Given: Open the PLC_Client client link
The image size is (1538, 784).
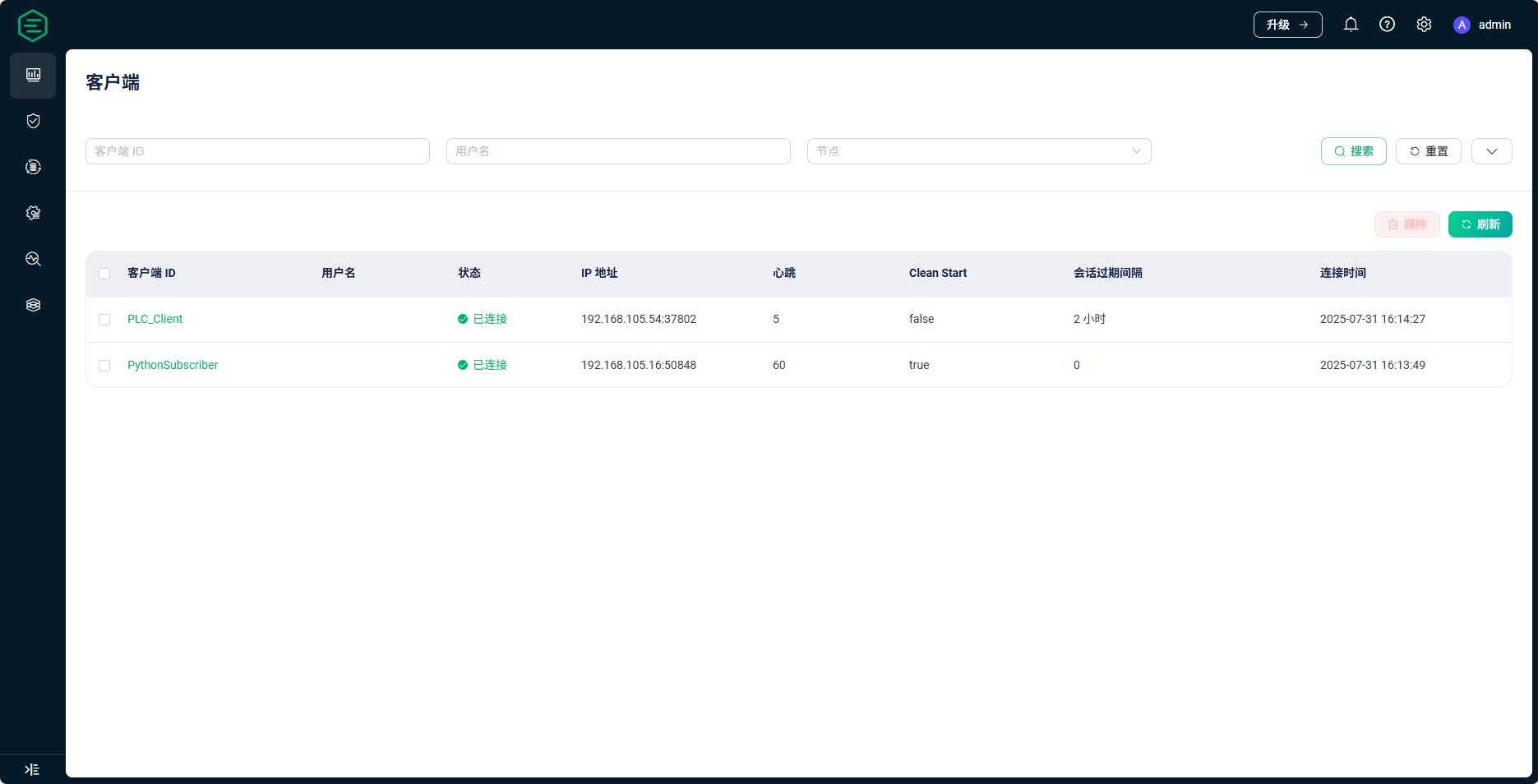Looking at the screenshot, I should 155,319.
